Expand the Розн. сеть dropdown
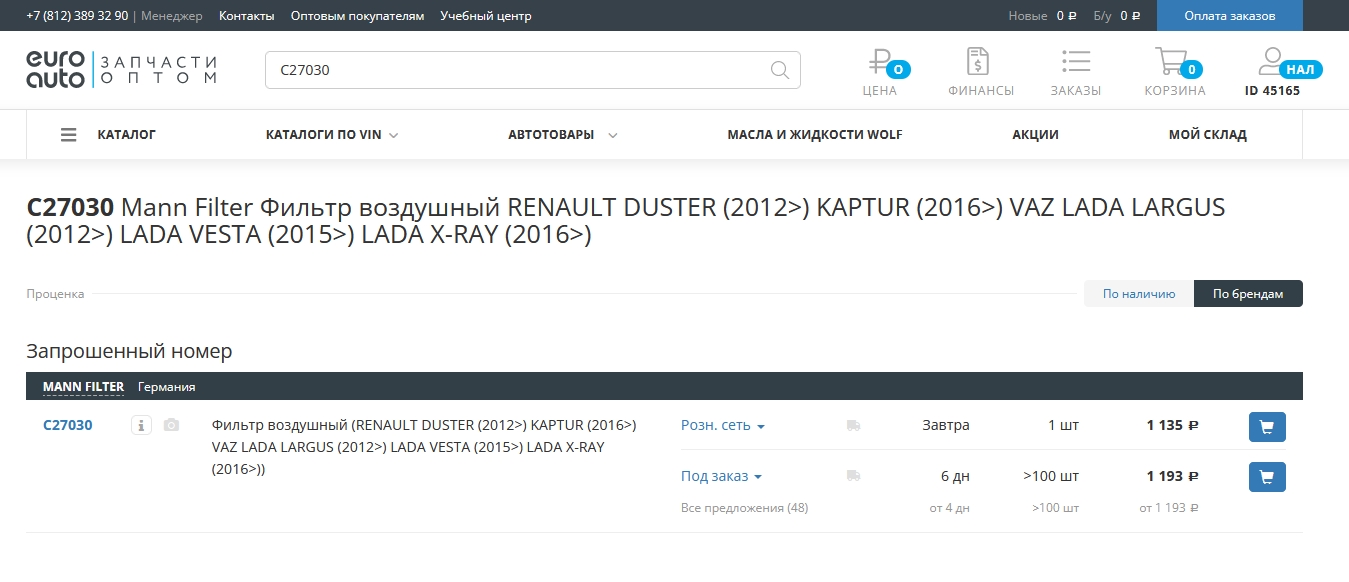The width and height of the screenshot is (1349, 582). click(x=723, y=425)
